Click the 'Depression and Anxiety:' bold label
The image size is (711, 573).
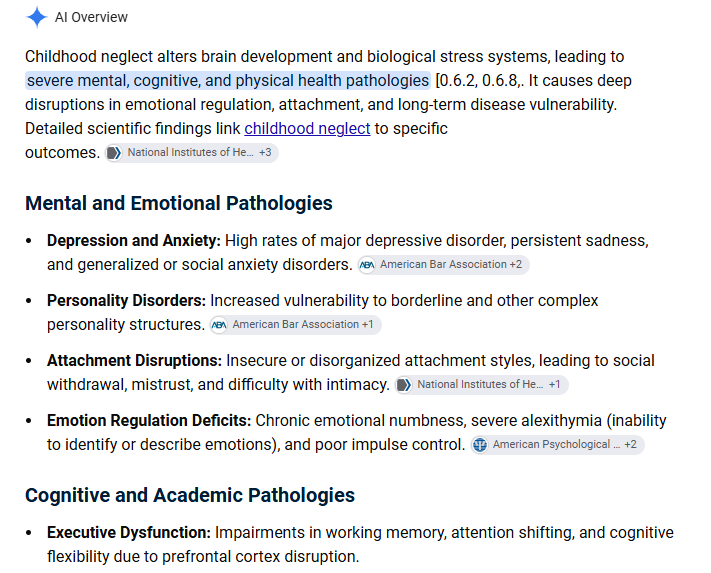coord(134,241)
